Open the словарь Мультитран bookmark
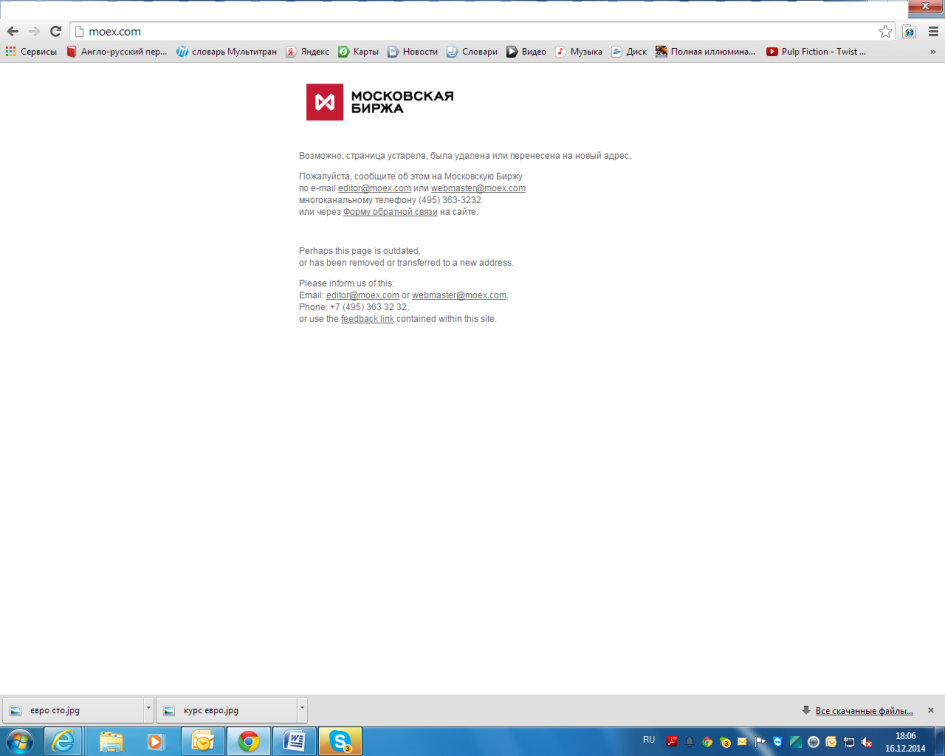 pyautogui.click(x=227, y=52)
